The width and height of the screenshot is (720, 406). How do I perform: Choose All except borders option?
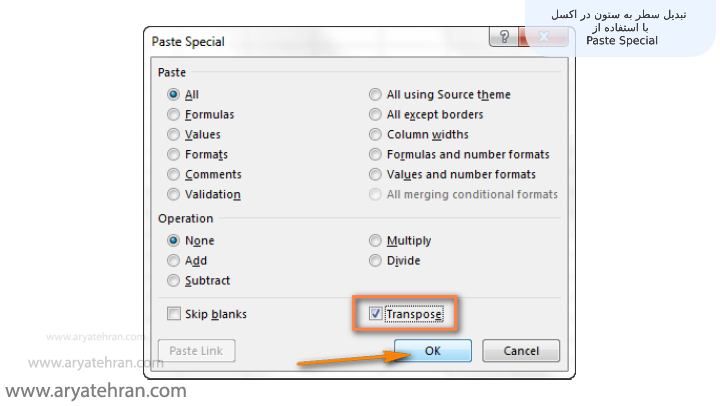point(376,115)
